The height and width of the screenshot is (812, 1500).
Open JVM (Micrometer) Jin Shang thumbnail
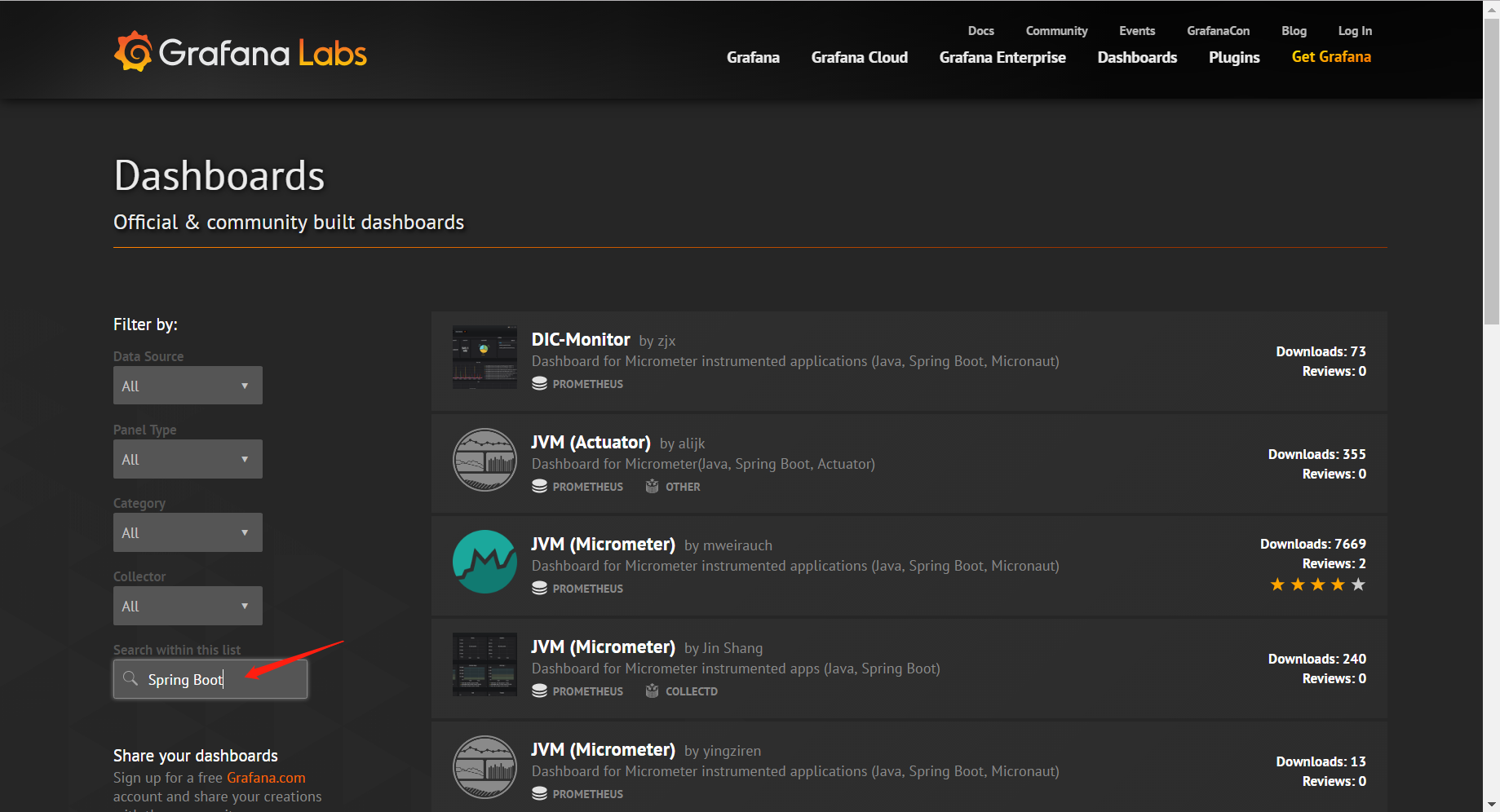click(x=485, y=664)
